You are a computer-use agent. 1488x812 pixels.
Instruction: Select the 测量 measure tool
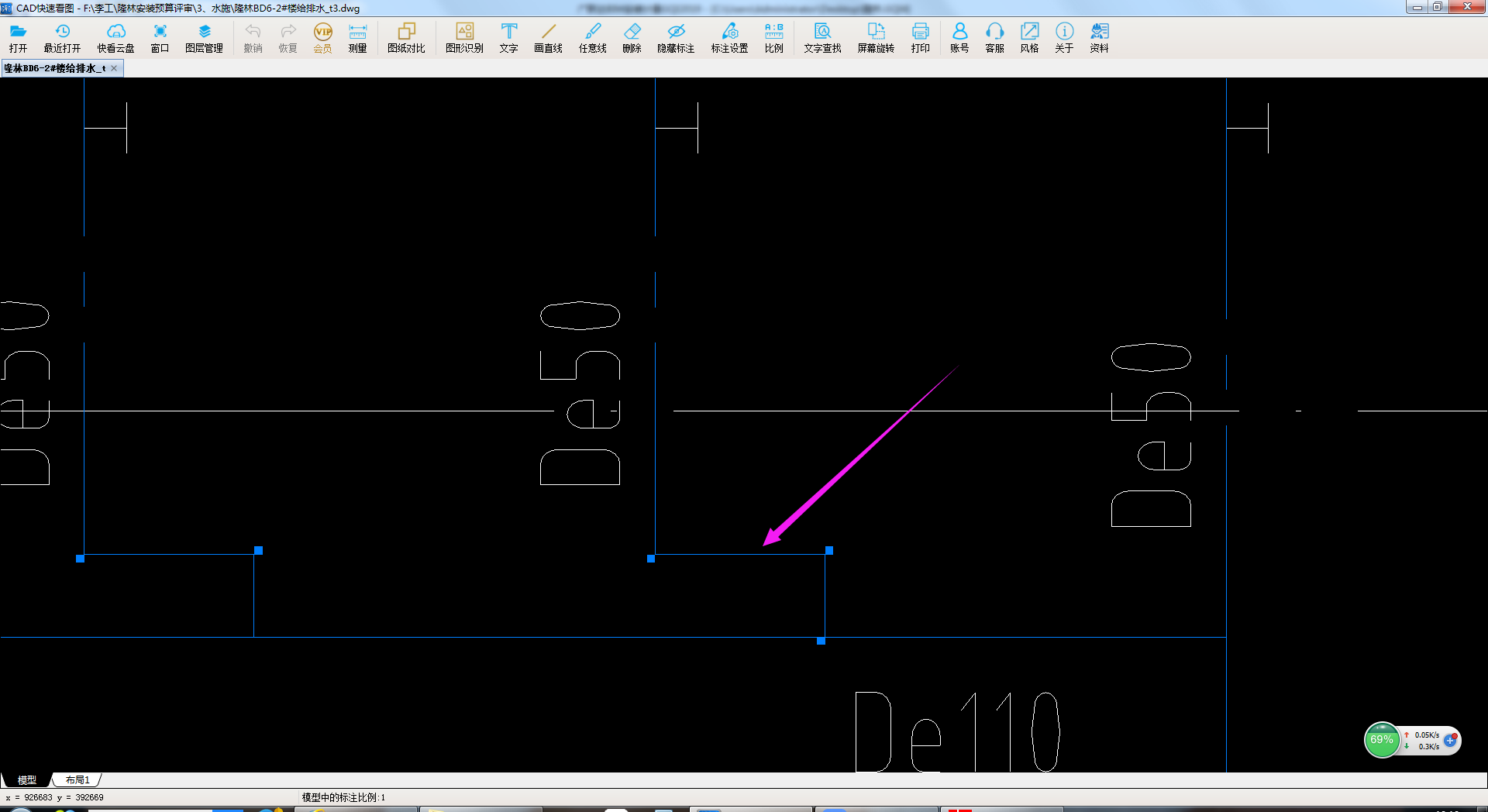pyautogui.click(x=357, y=38)
